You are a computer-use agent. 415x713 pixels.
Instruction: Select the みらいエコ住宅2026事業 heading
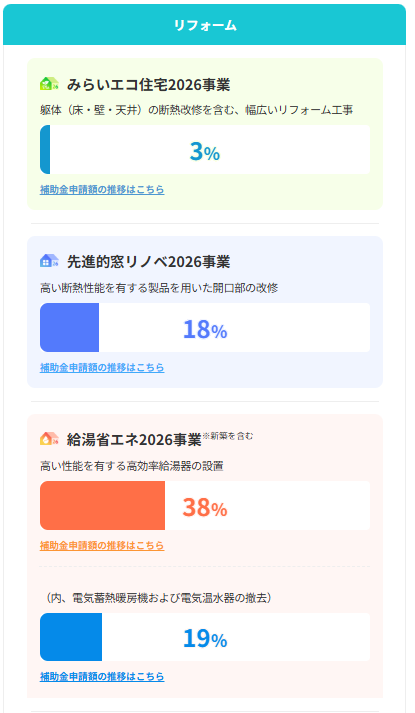click(x=149, y=85)
